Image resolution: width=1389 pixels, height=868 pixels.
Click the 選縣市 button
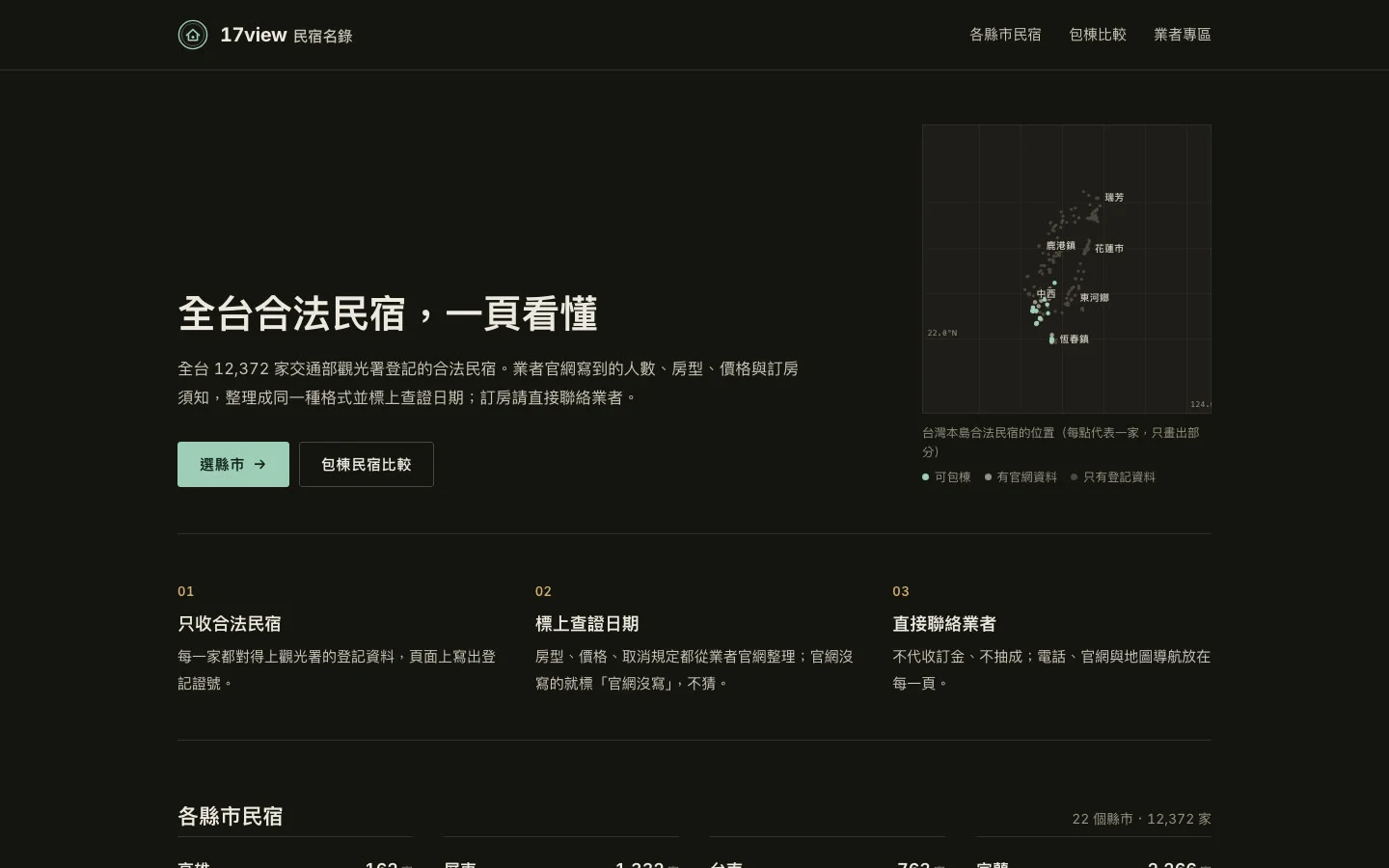click(233, 464)
